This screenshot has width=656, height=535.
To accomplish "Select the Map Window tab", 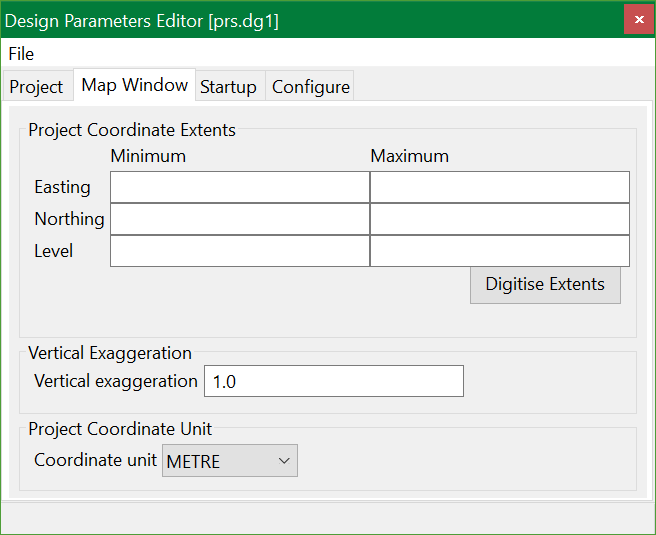I will tap(134, 85).
